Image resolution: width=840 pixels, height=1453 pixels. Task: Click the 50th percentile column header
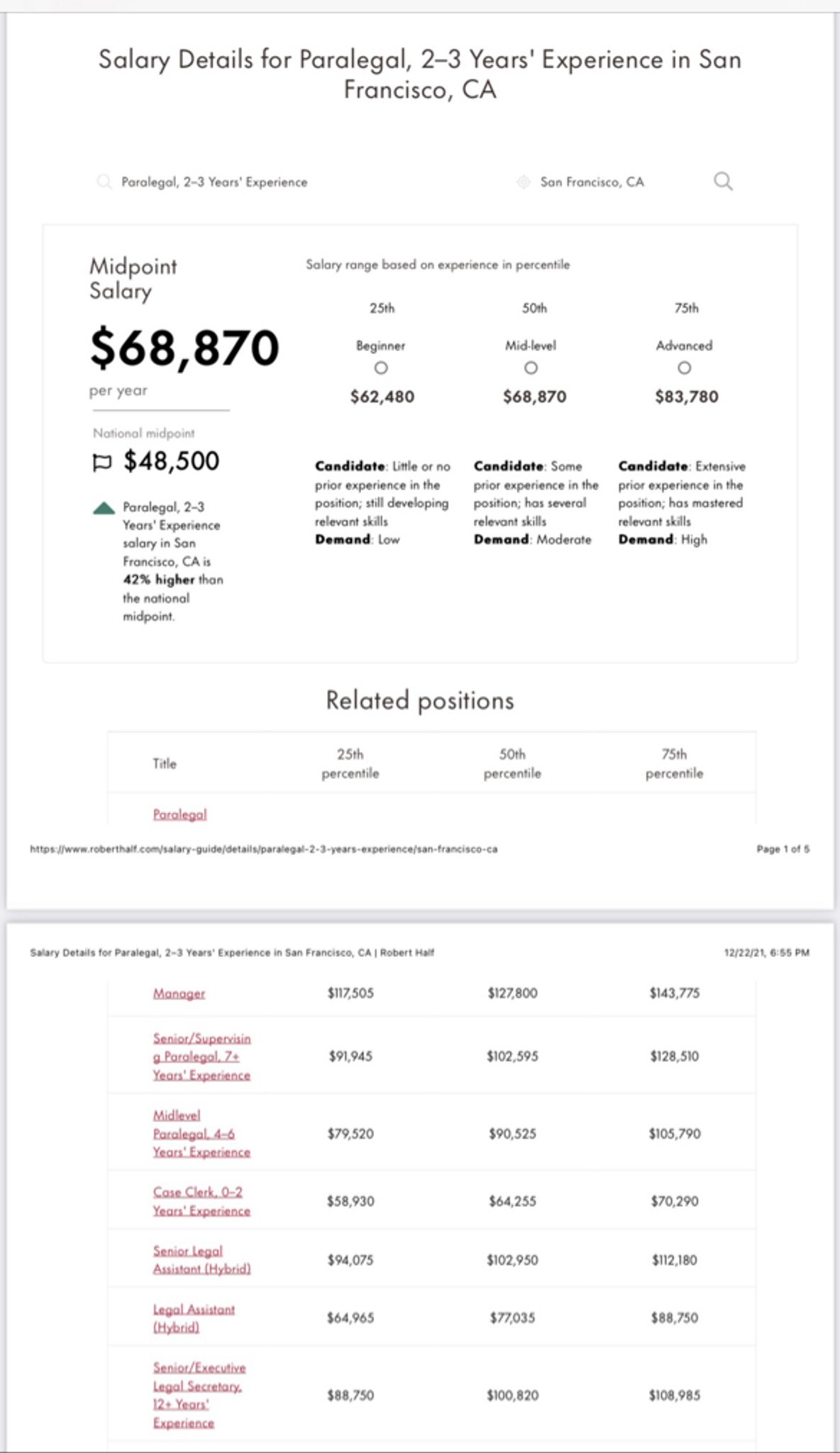(512, 763)
